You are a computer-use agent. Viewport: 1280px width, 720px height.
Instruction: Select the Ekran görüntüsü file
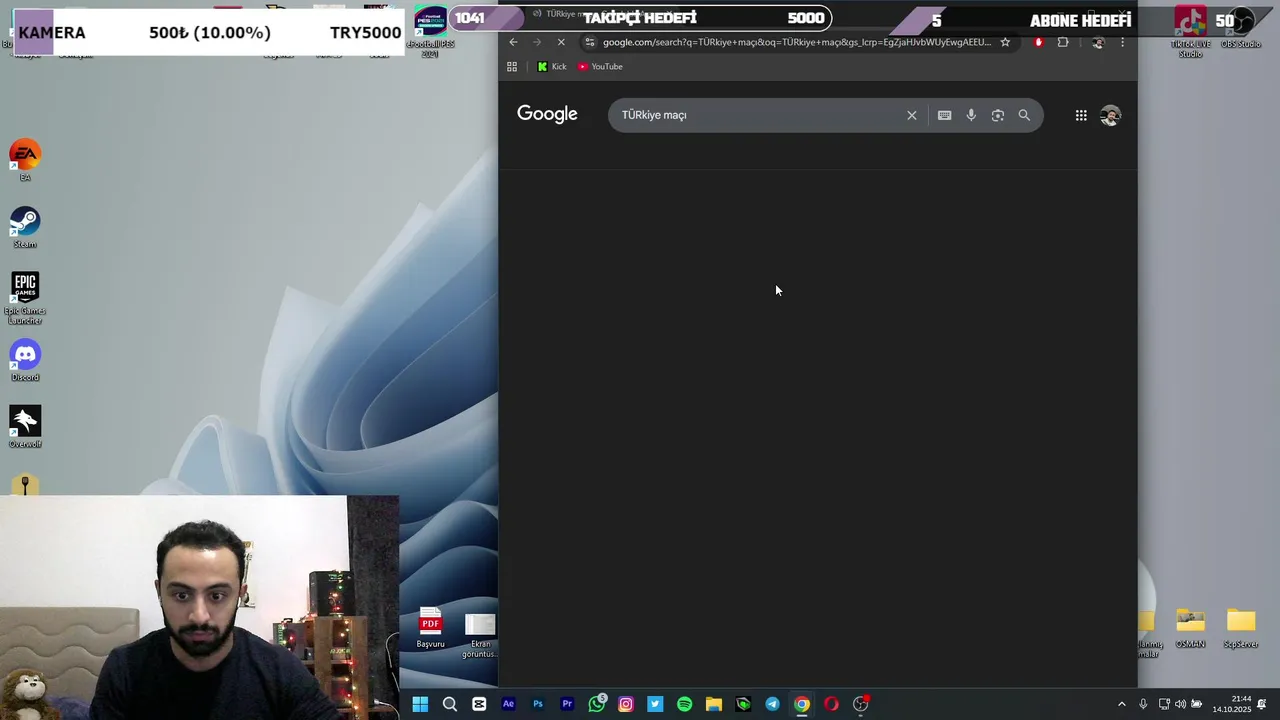pos(479,635)
